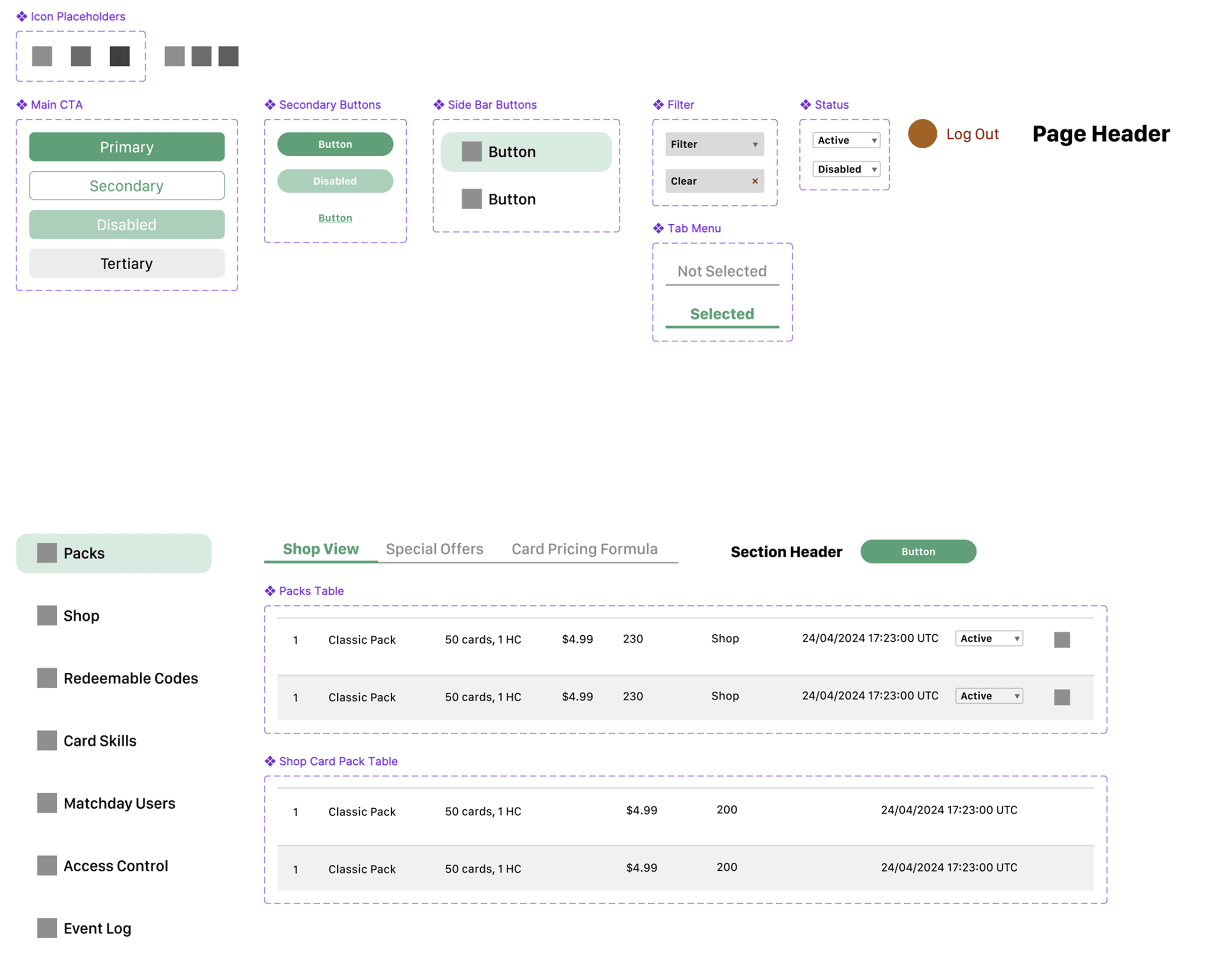Click the Event Log sidebar icon
Screen dimensions: 1212x980
tap(47, 928)
